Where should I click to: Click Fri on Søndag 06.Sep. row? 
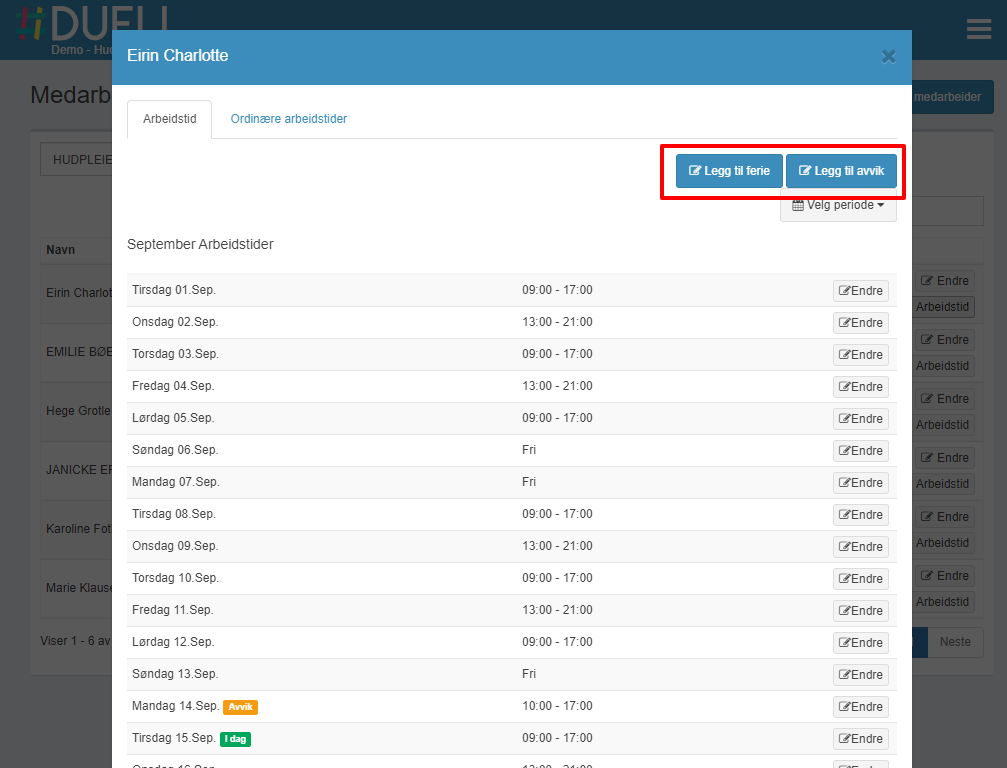click(x=529, y=450)
